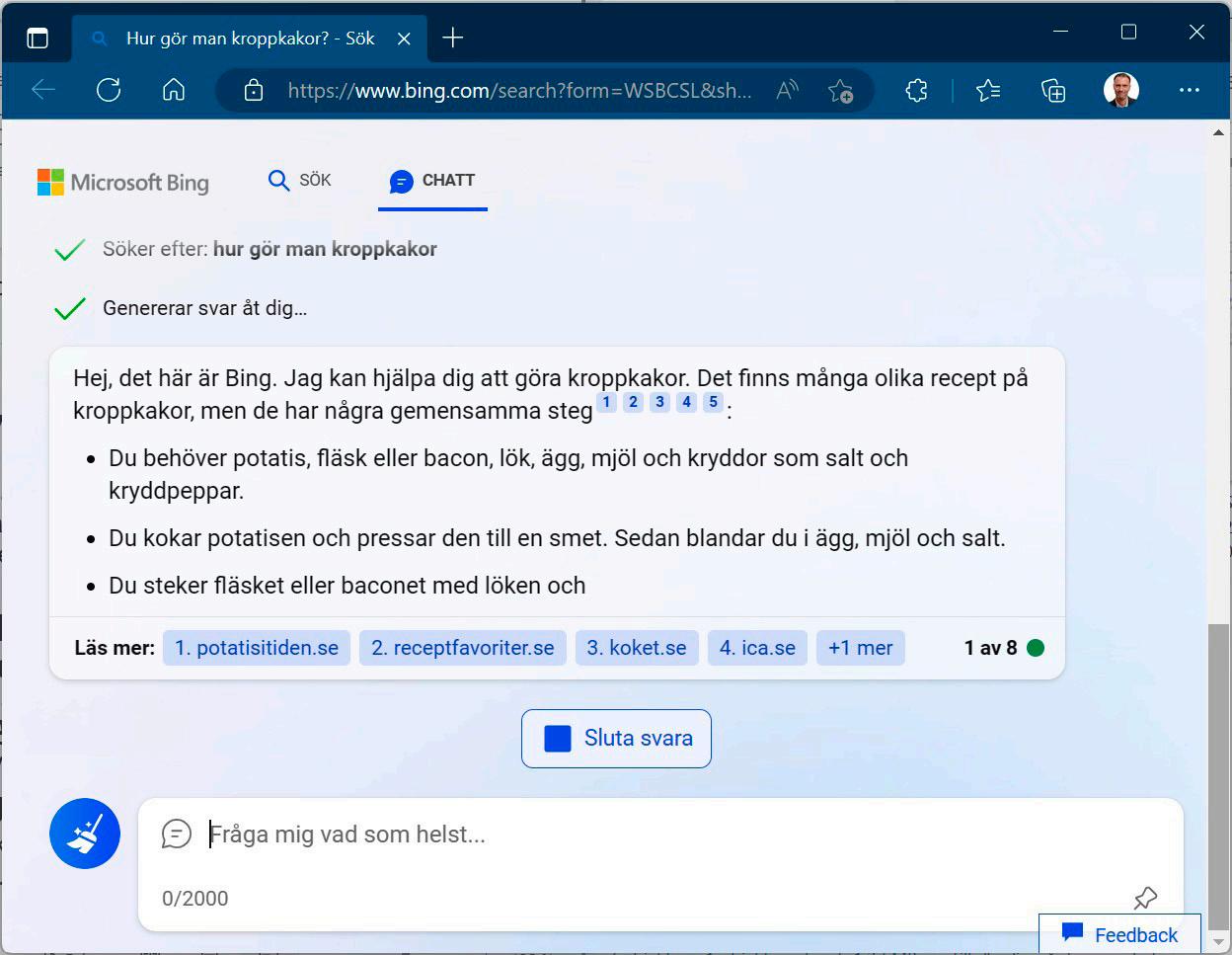Open a new browser tab

453,38
